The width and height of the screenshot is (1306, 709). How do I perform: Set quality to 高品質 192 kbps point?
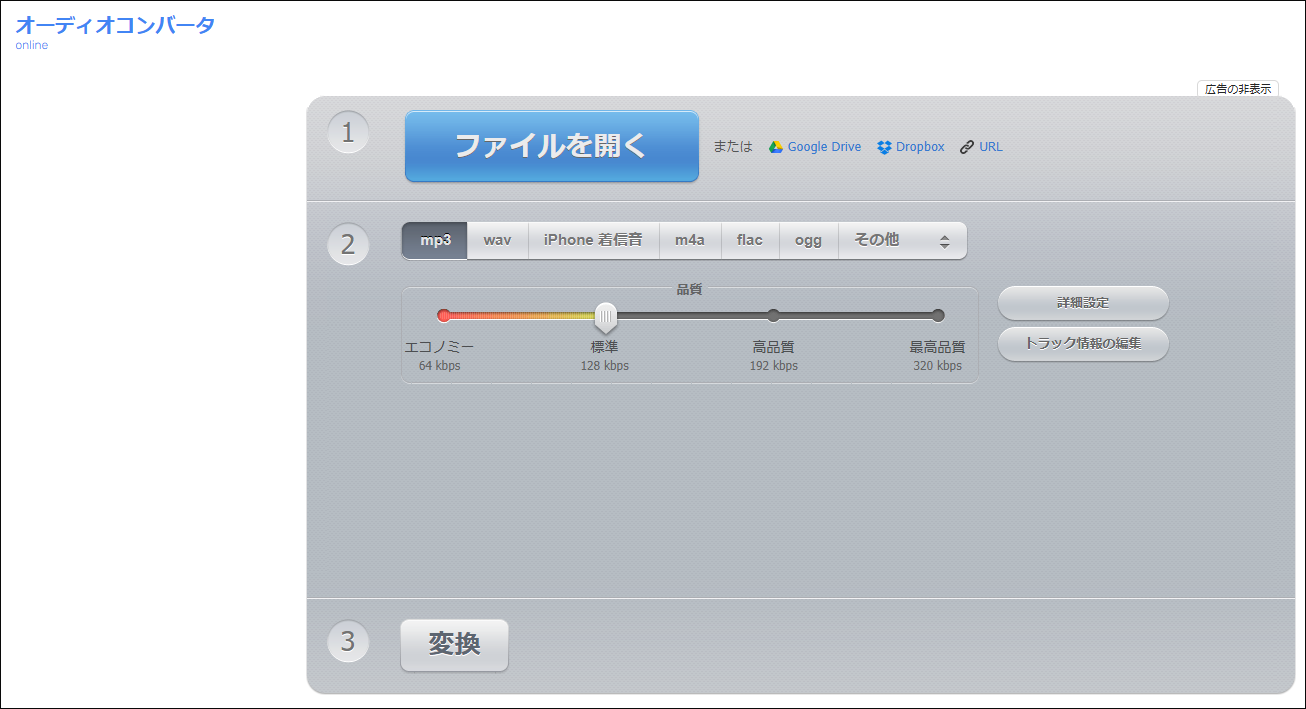773,316
